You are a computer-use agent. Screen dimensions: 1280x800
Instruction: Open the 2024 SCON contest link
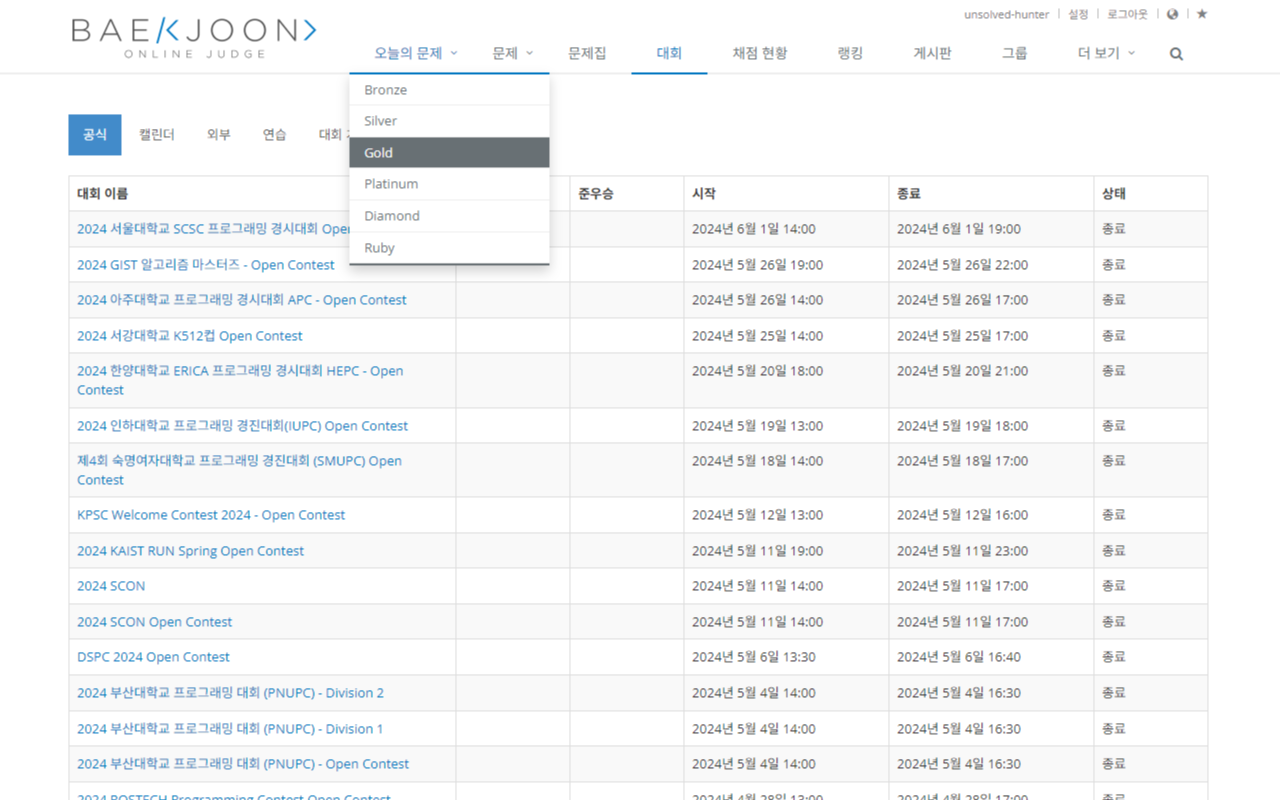click(x=111, y=586)
